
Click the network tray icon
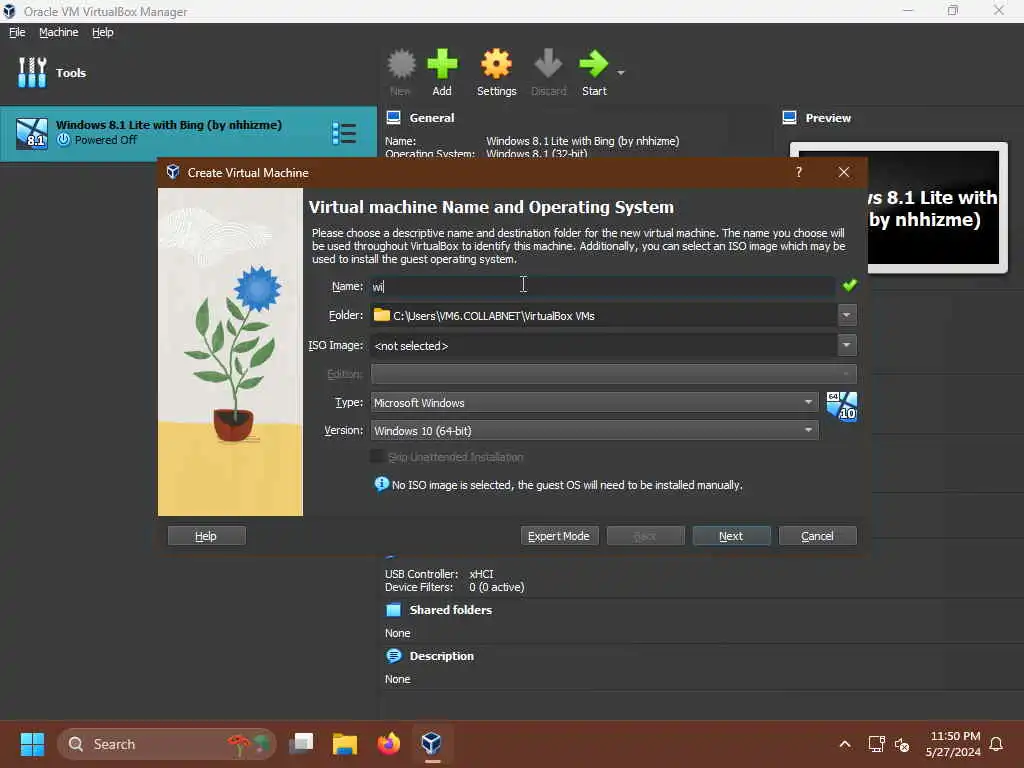click(x=876, y=744)
